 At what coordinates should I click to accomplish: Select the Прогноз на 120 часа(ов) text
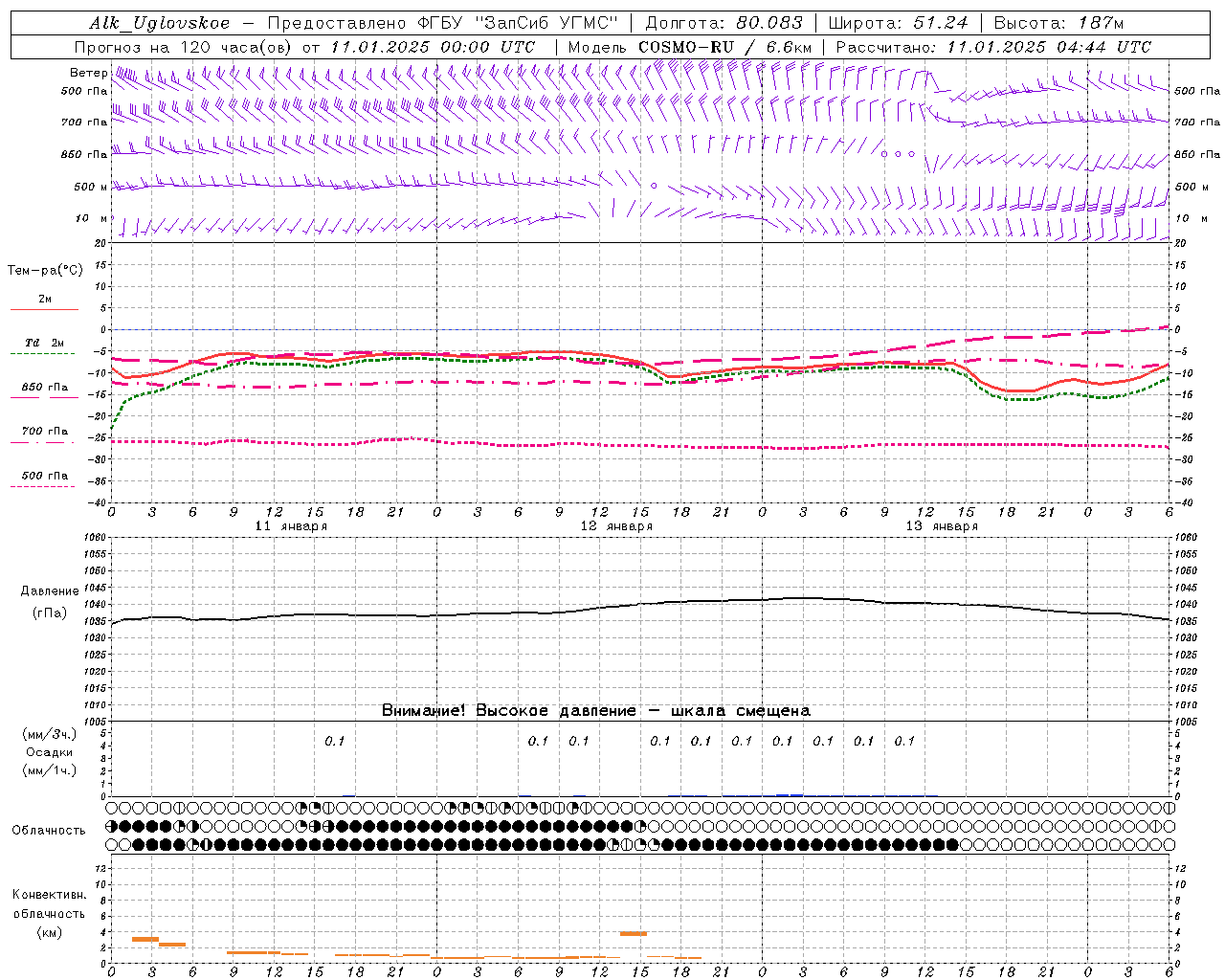coord(184,47)
